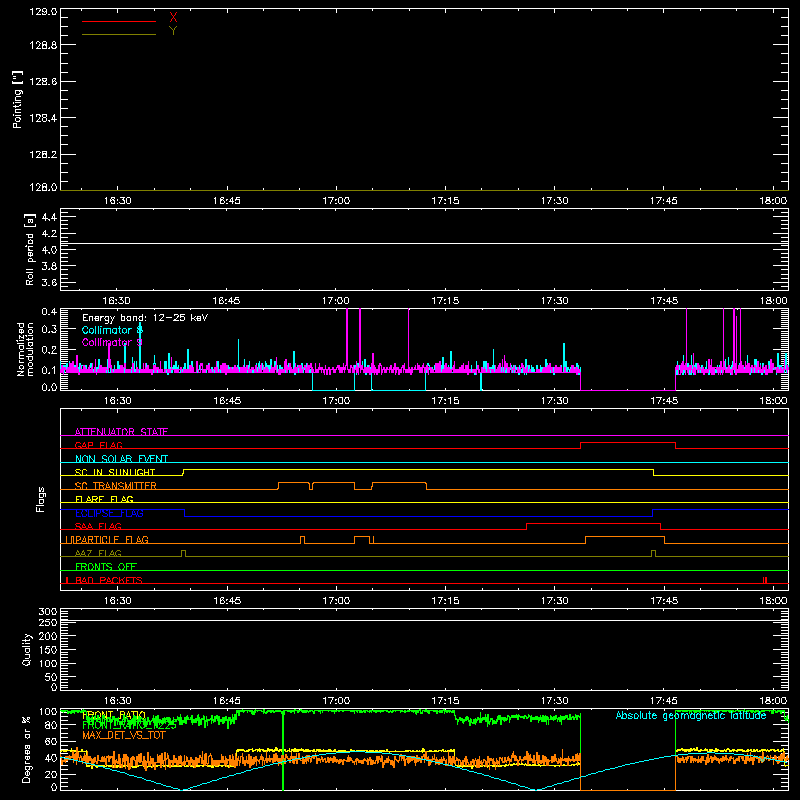
Task: Click the raised SAA_FLAG step segment
Action: tap(593, 523)
